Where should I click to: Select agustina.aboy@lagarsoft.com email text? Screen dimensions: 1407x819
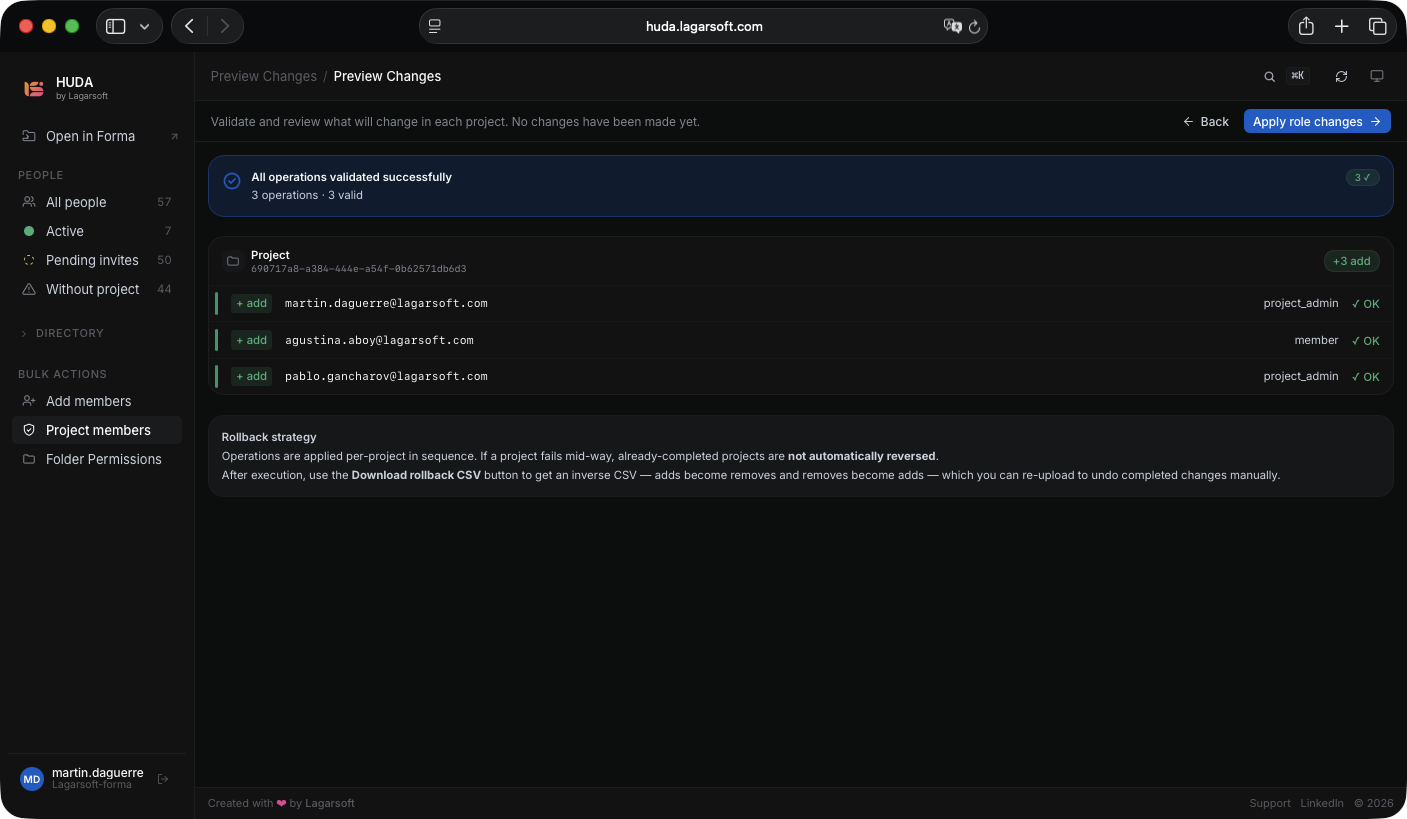(379, 340)
